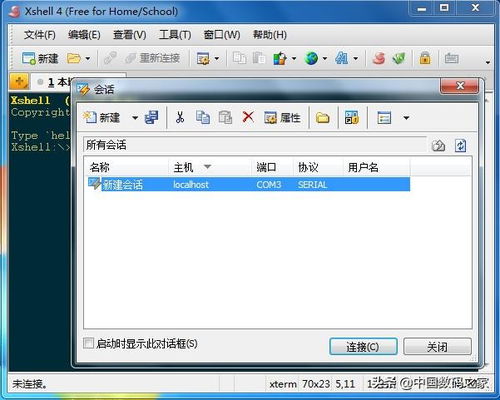Click the cut scissors icon in session dialog

tap(180, 117)
